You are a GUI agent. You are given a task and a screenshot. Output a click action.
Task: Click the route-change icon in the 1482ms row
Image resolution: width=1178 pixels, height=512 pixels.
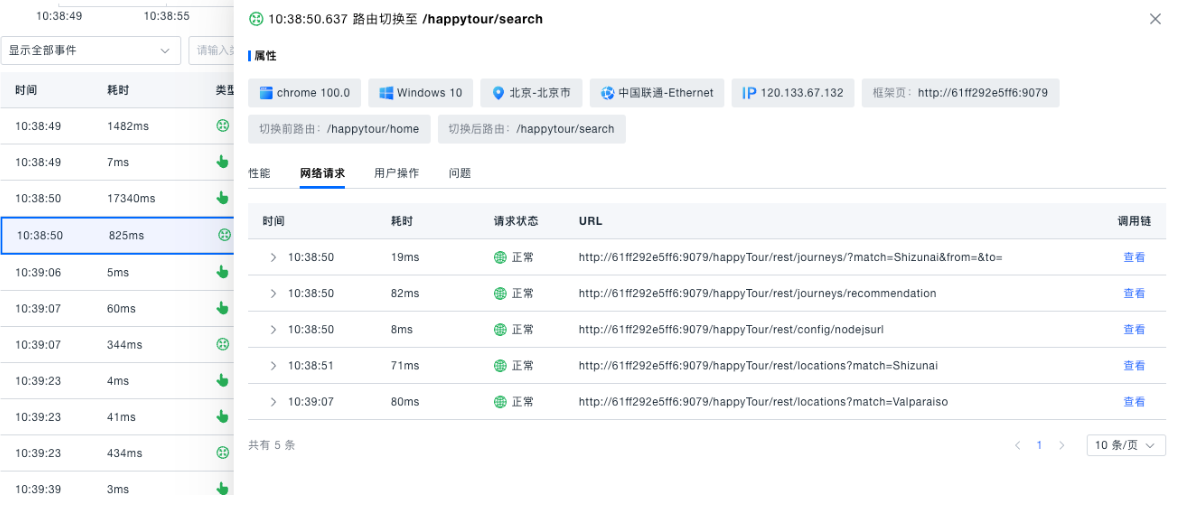tap(224, 126)
